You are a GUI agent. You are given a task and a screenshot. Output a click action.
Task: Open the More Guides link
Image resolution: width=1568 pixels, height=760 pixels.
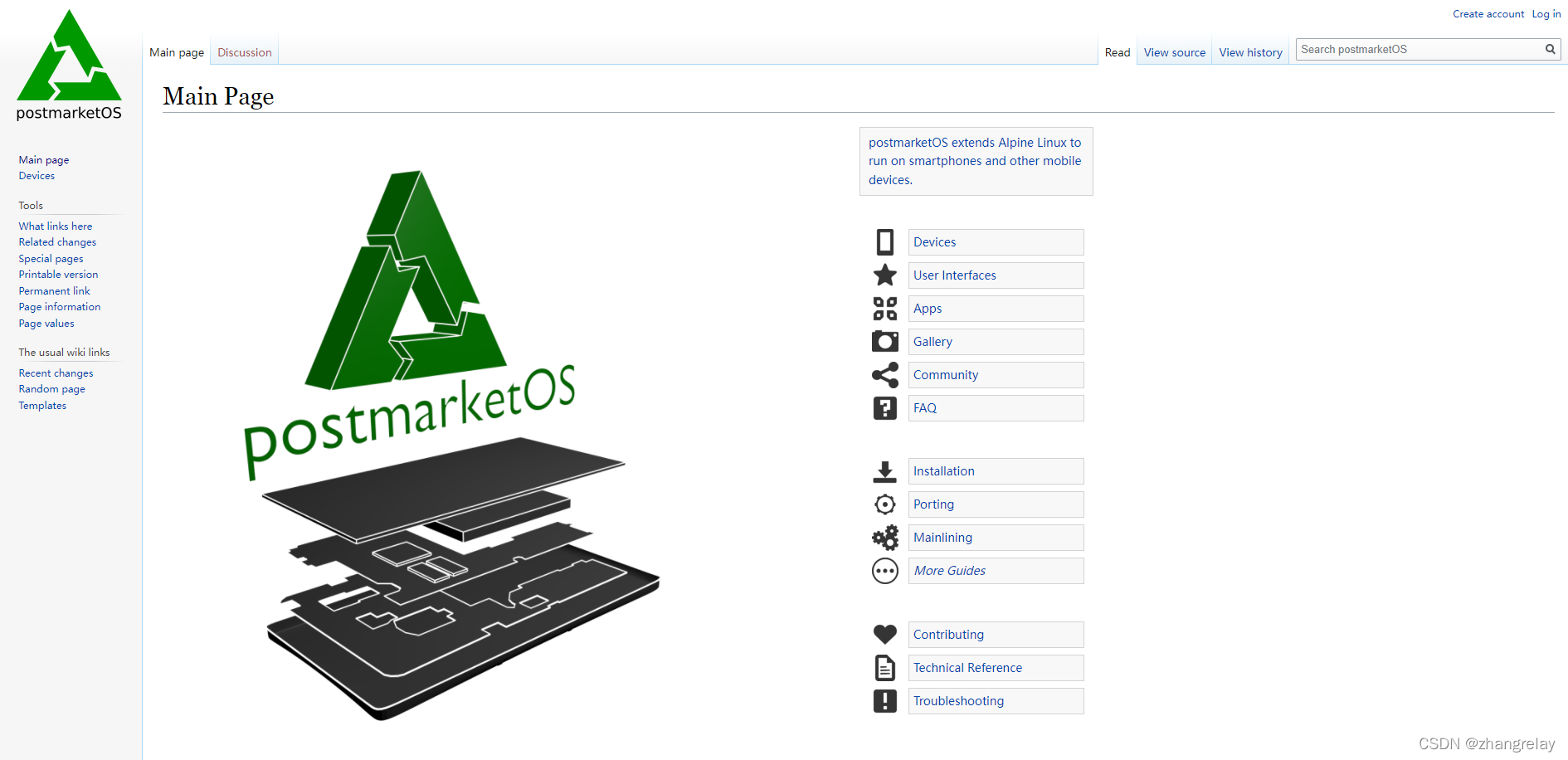pos(950,571)
